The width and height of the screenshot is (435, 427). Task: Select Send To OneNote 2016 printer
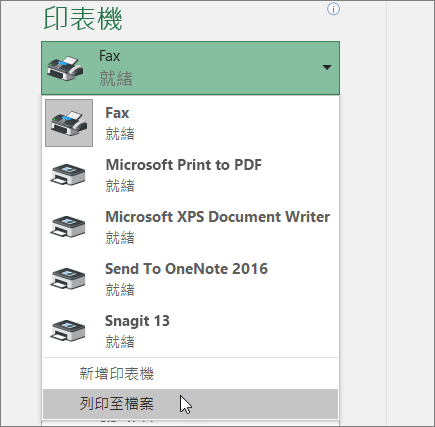(186, 269)
